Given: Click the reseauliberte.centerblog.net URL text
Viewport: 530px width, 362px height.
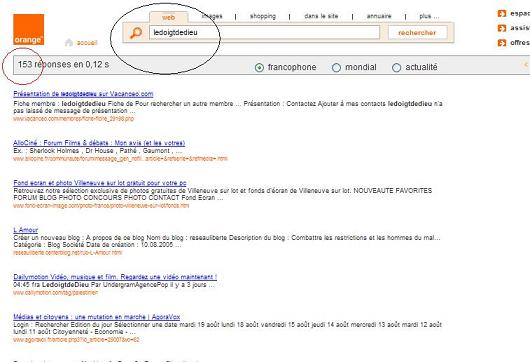Looking at the screenshot, I should 68,252.
